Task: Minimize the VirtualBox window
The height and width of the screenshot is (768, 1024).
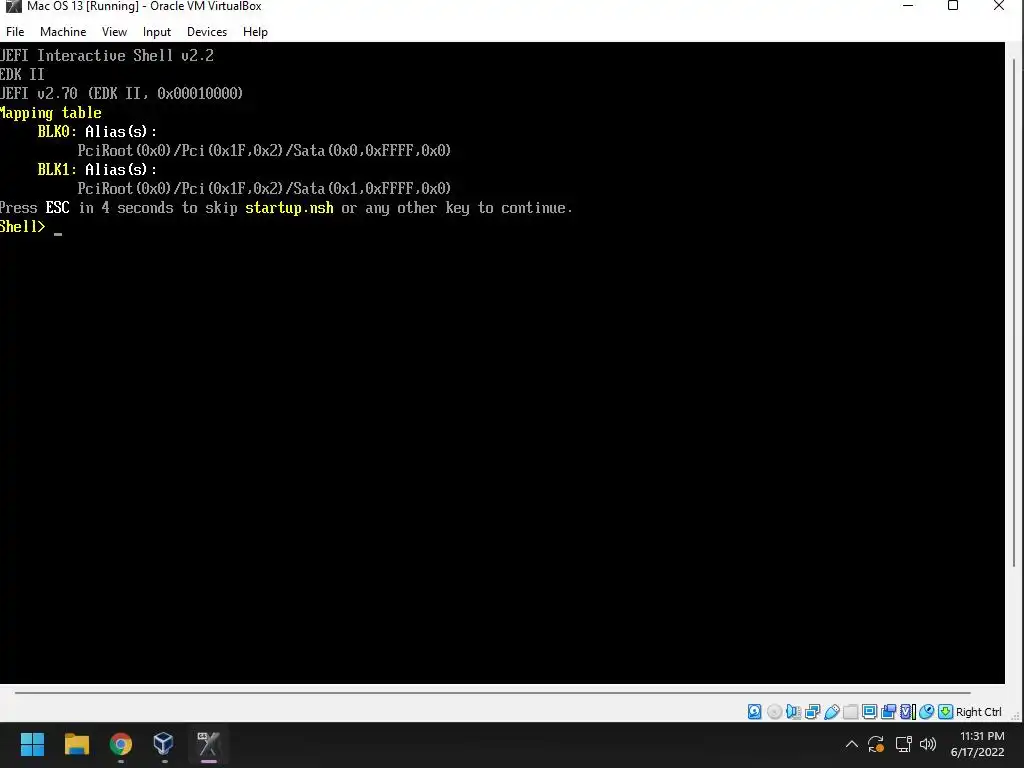Action: point(908,7)
